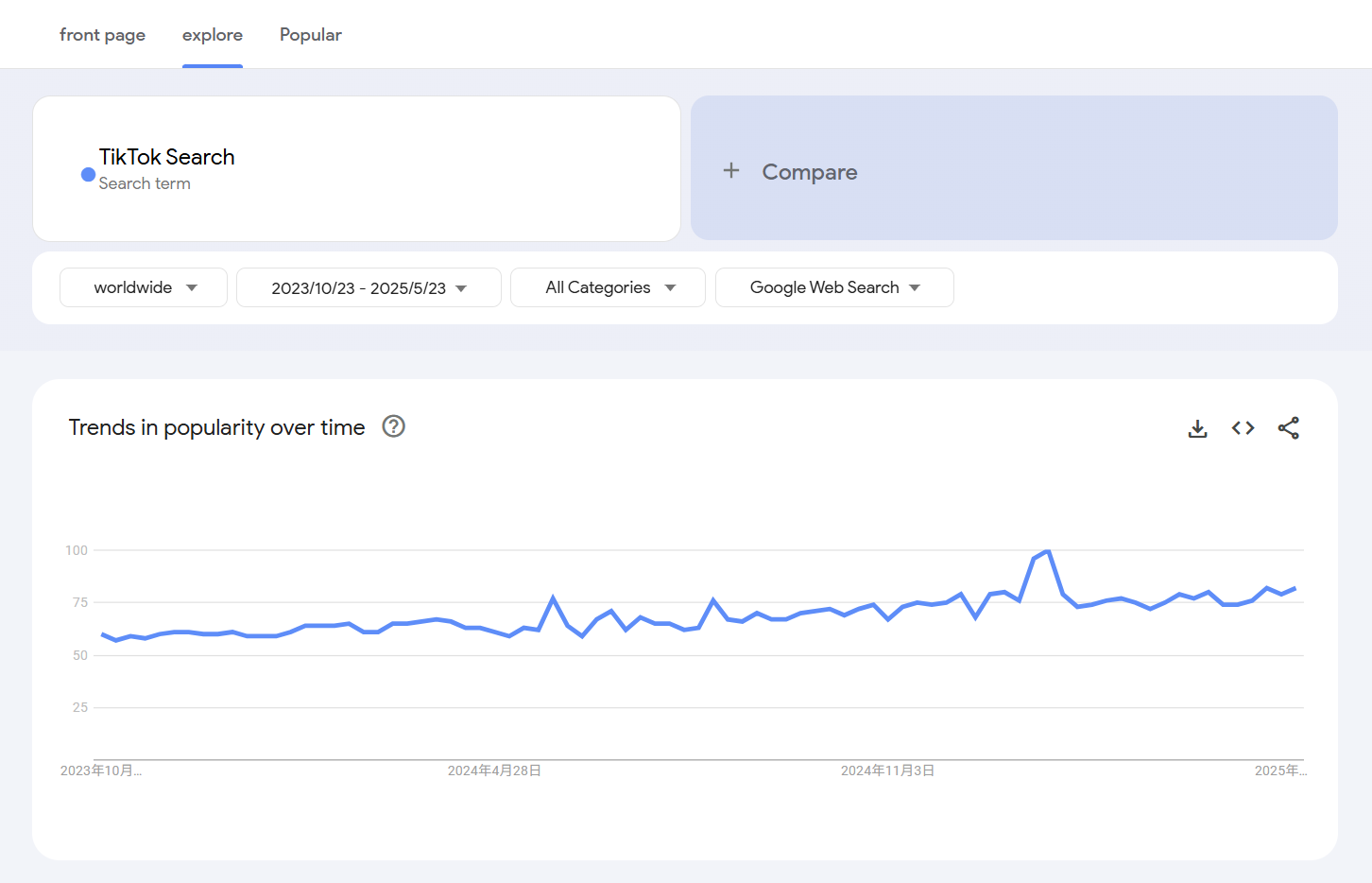Click the 100 y-axis value
The image size is (1372, 883).
[77, 550]
